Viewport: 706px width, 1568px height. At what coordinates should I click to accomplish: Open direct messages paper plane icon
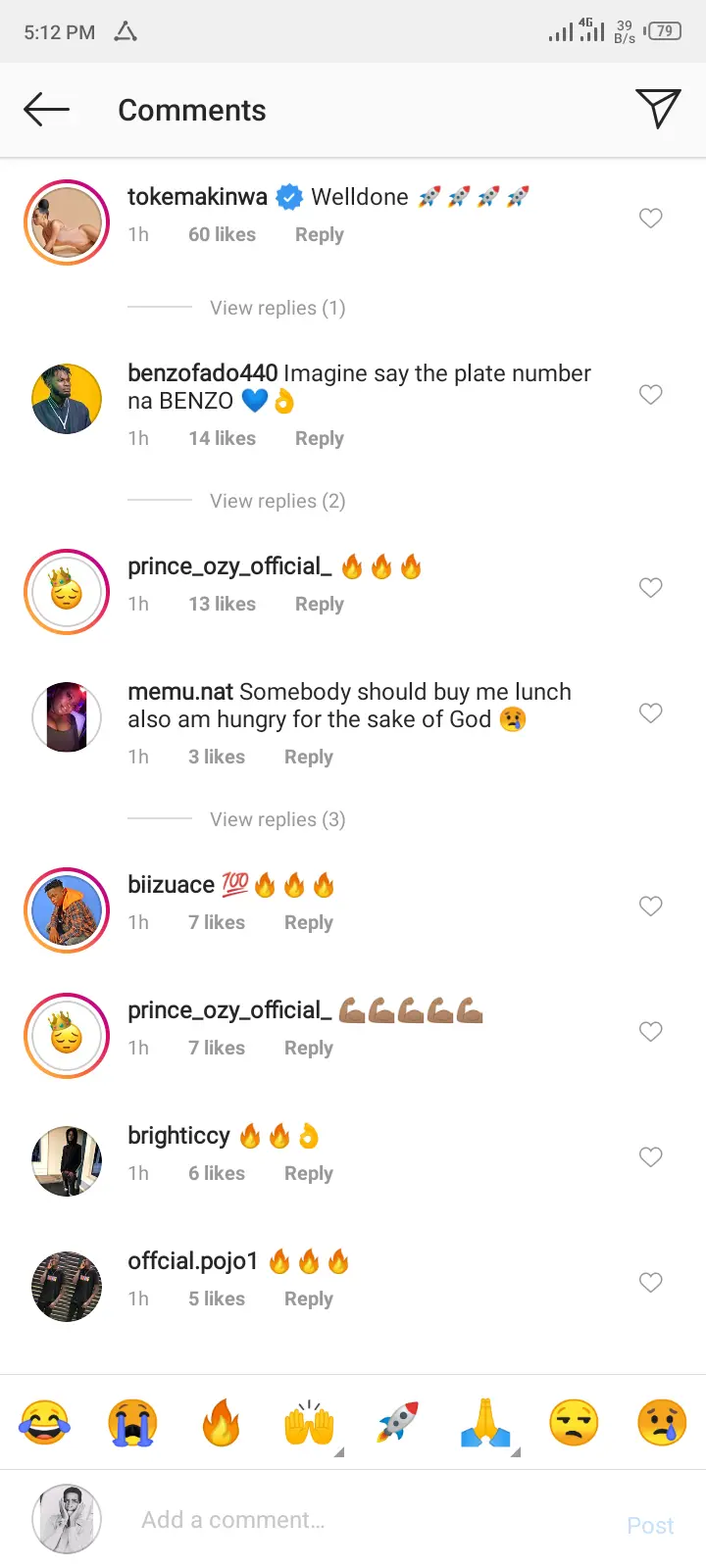[x=658, y=109]
